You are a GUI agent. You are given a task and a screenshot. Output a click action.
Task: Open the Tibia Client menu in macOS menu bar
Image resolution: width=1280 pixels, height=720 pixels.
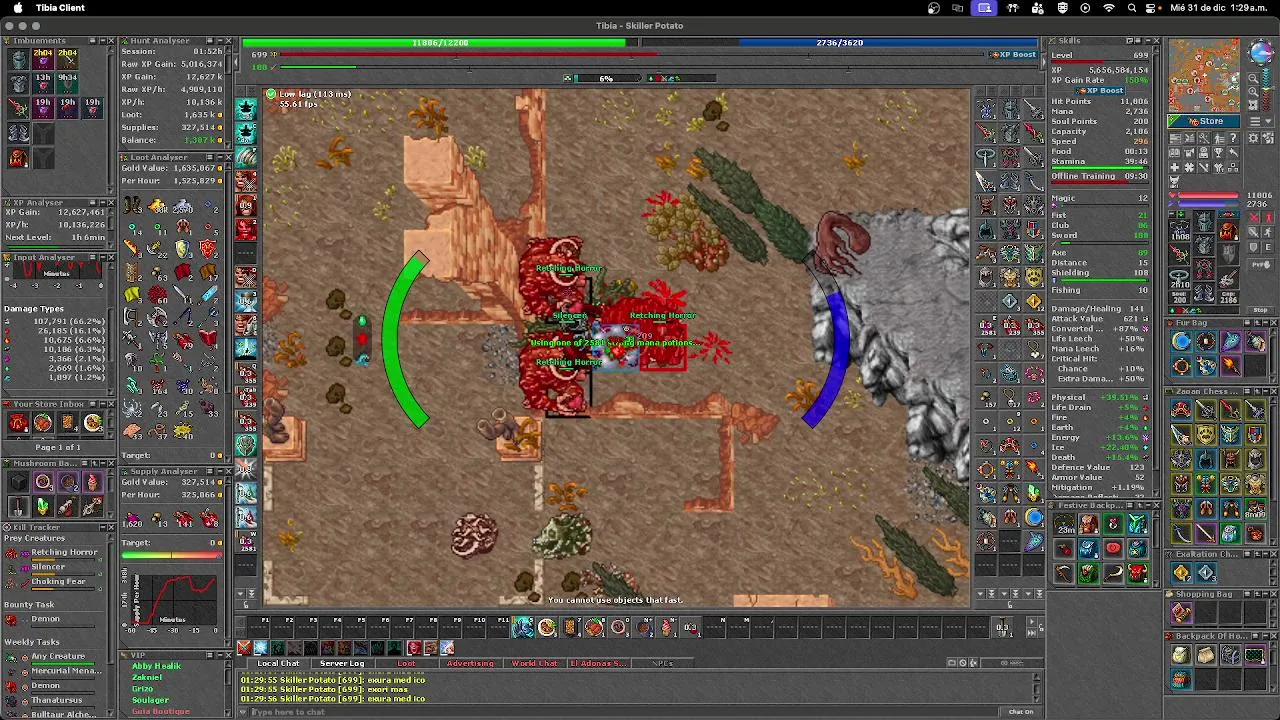(x=60, y=8)
